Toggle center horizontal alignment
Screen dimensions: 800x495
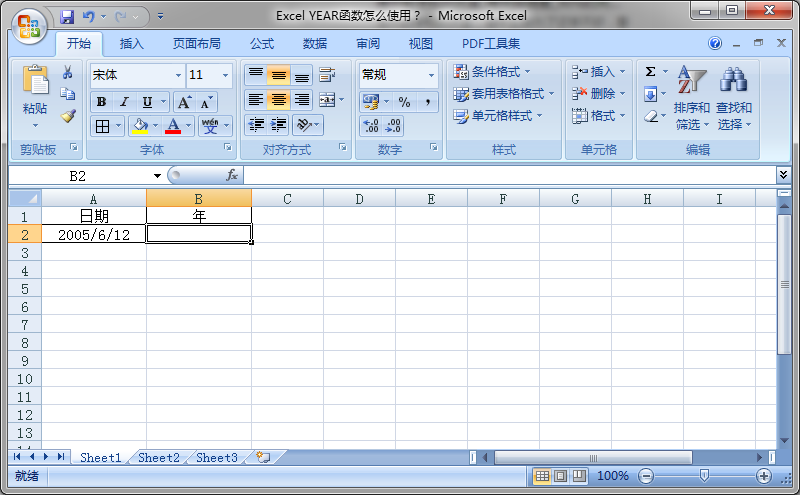point(279,100)
